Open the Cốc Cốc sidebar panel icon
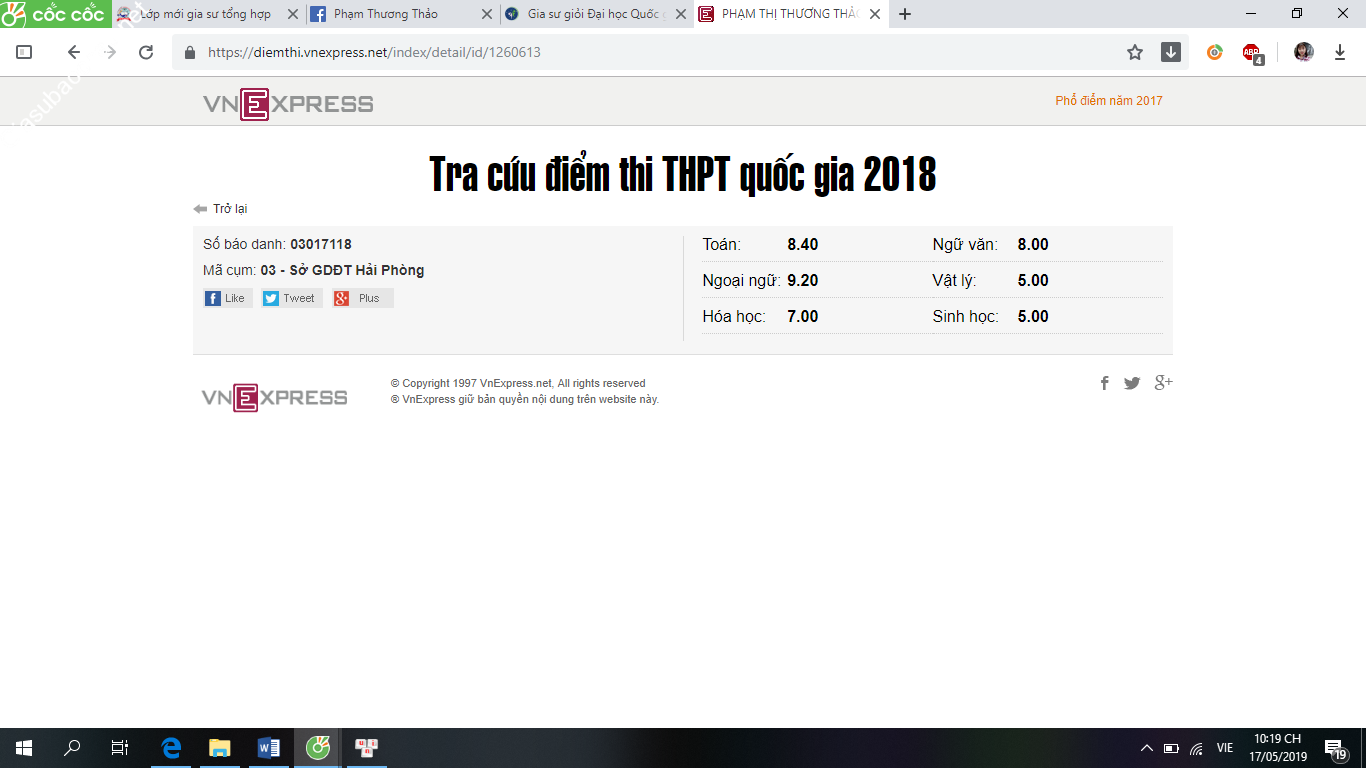 (24, 52)
